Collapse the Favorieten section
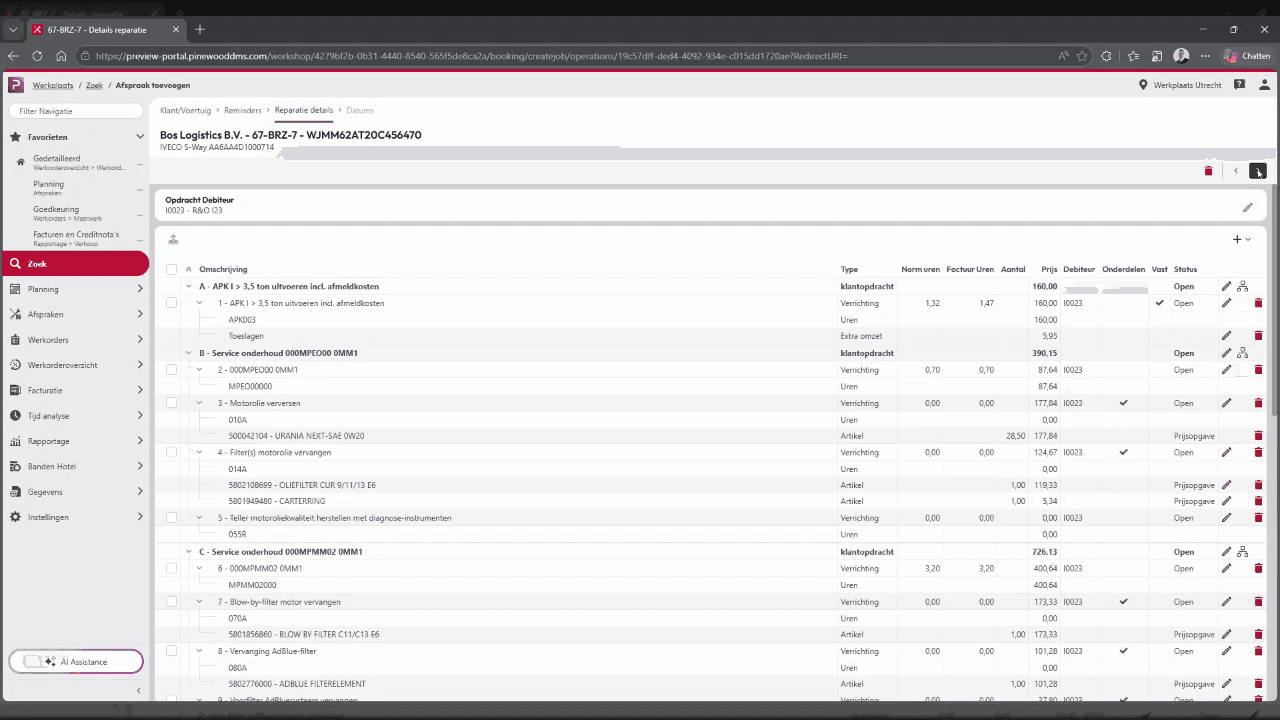The height and width of the screenshot is (720, 1280). (140, 137)
